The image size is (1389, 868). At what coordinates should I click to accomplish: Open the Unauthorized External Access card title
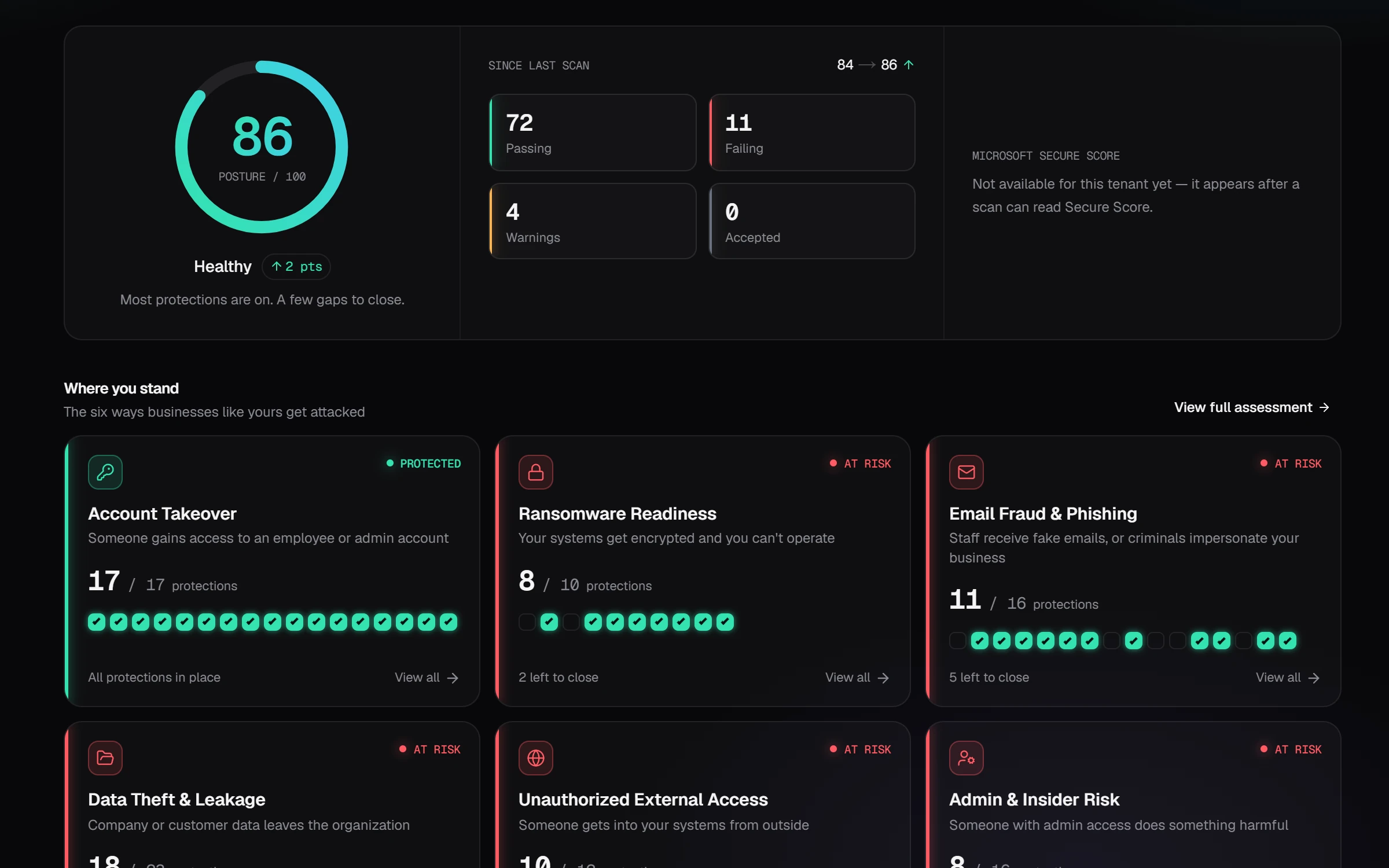coord(643,800)
